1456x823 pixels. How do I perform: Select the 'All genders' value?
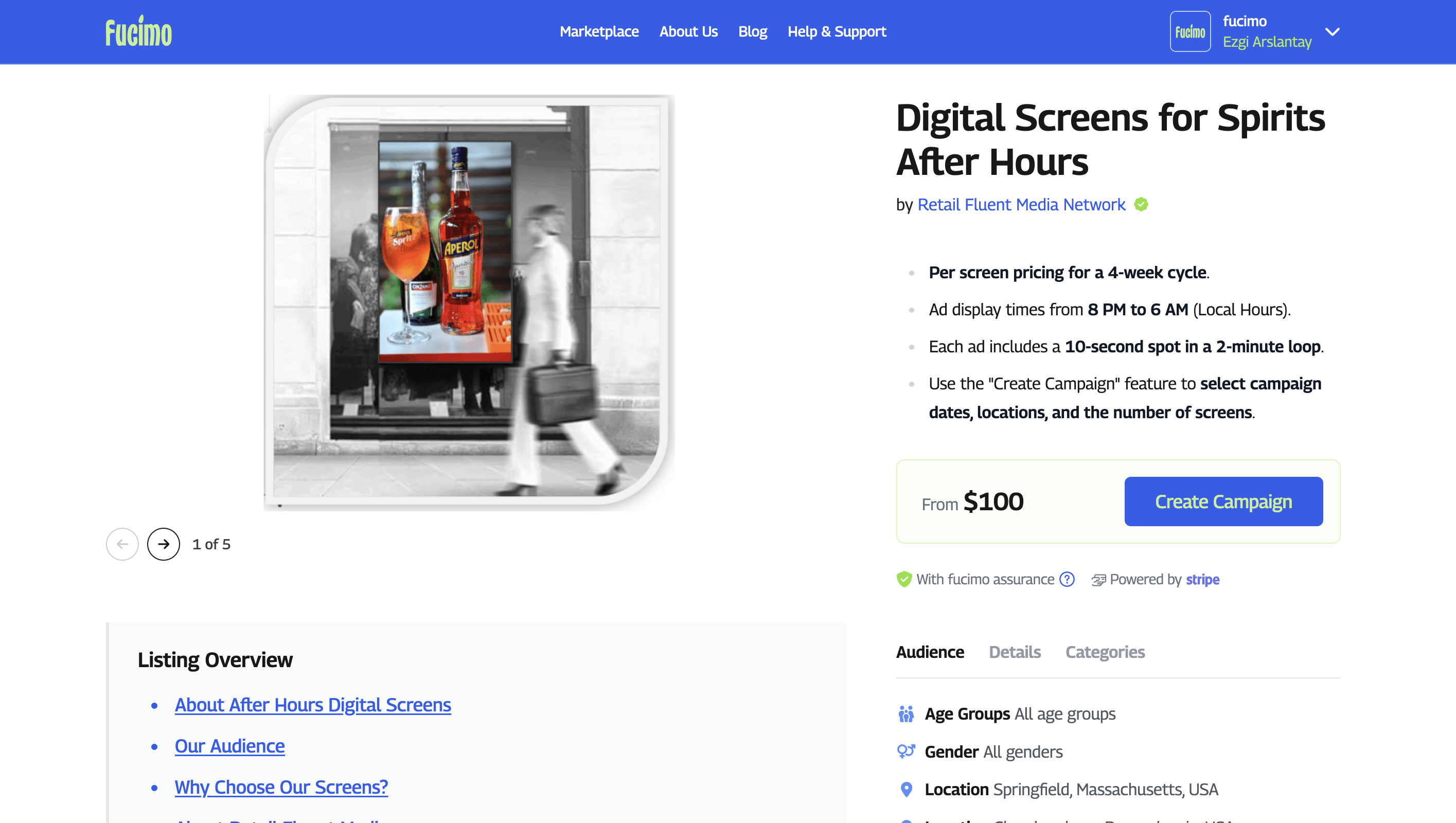(x=1023, y=752)
